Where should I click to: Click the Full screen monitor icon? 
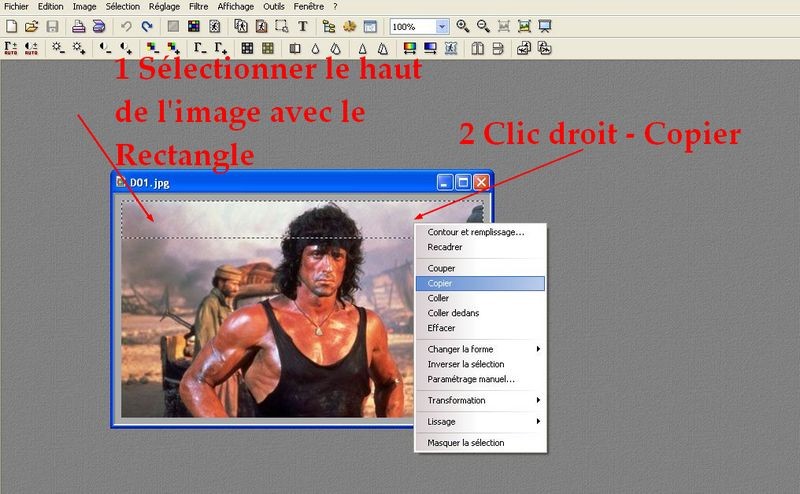click(x=544, y=26)
